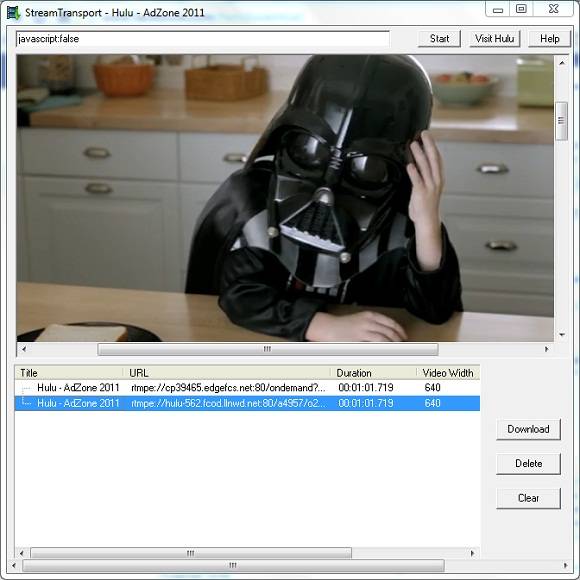Click the browser pane horizontal scrollbar thumb

(268, 349)
